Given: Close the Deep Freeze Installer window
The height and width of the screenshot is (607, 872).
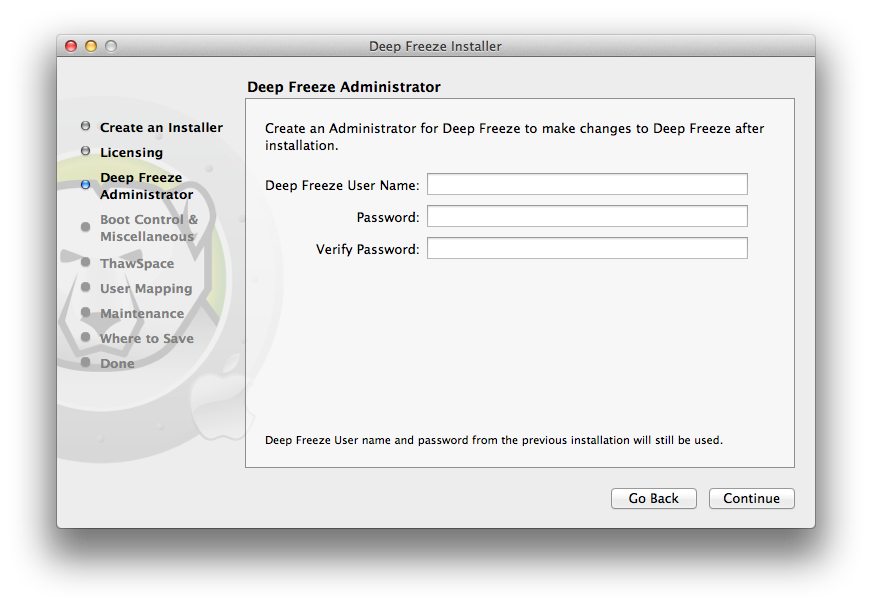Looking at the screenshot, I should coord(71,46).
